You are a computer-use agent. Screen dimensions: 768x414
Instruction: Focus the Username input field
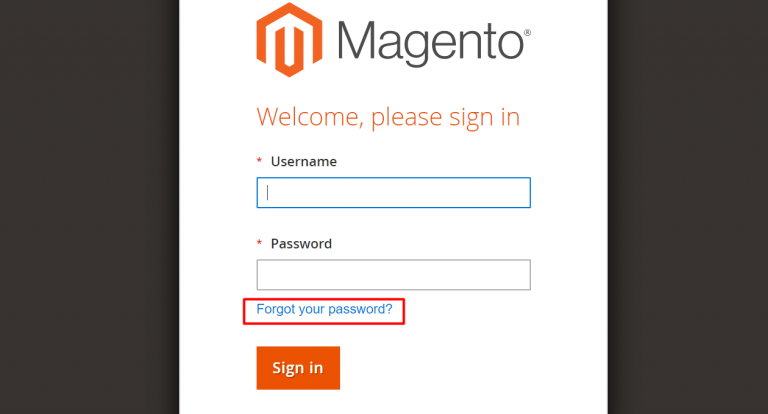[393, 193]
